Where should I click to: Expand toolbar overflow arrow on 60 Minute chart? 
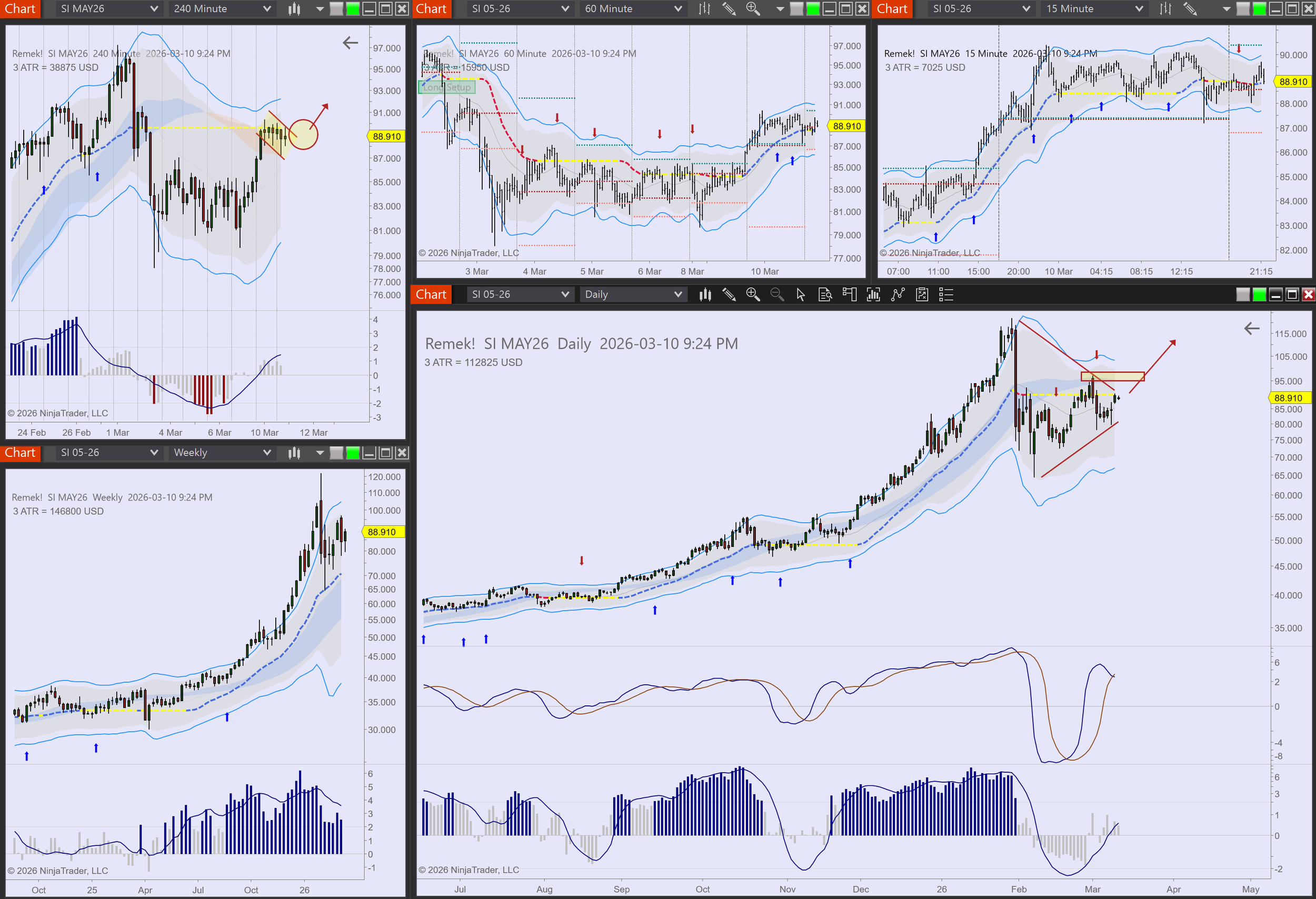pos(780,8)
